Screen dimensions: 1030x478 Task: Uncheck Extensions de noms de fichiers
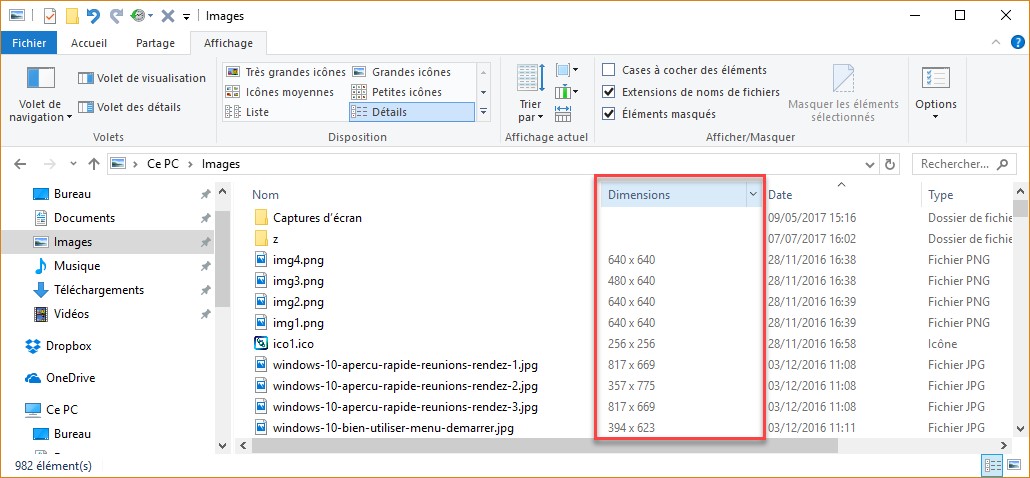(x=609, y=92)
